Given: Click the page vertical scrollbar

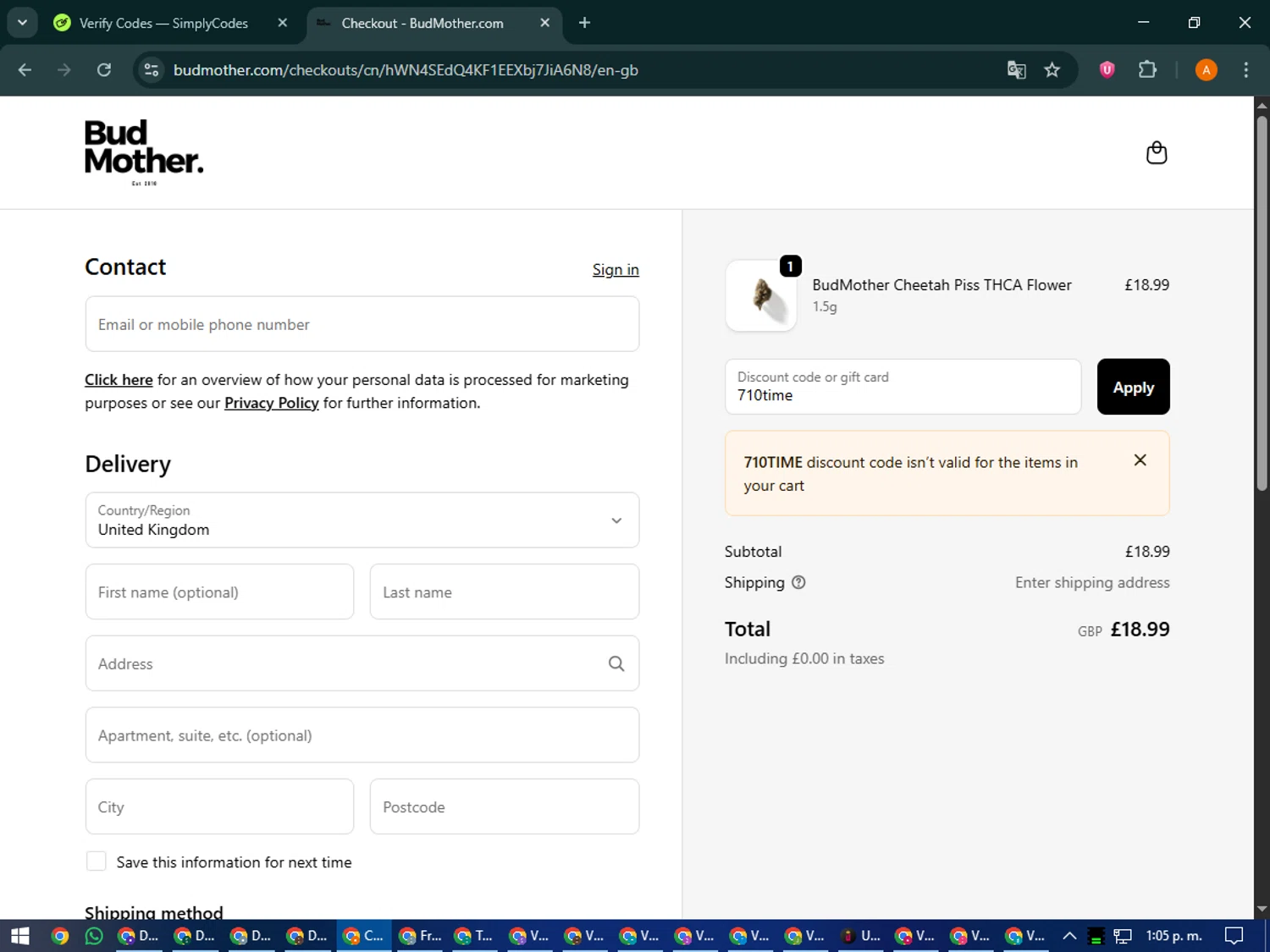Looking at the screenshot, I should click(1262, 303).
